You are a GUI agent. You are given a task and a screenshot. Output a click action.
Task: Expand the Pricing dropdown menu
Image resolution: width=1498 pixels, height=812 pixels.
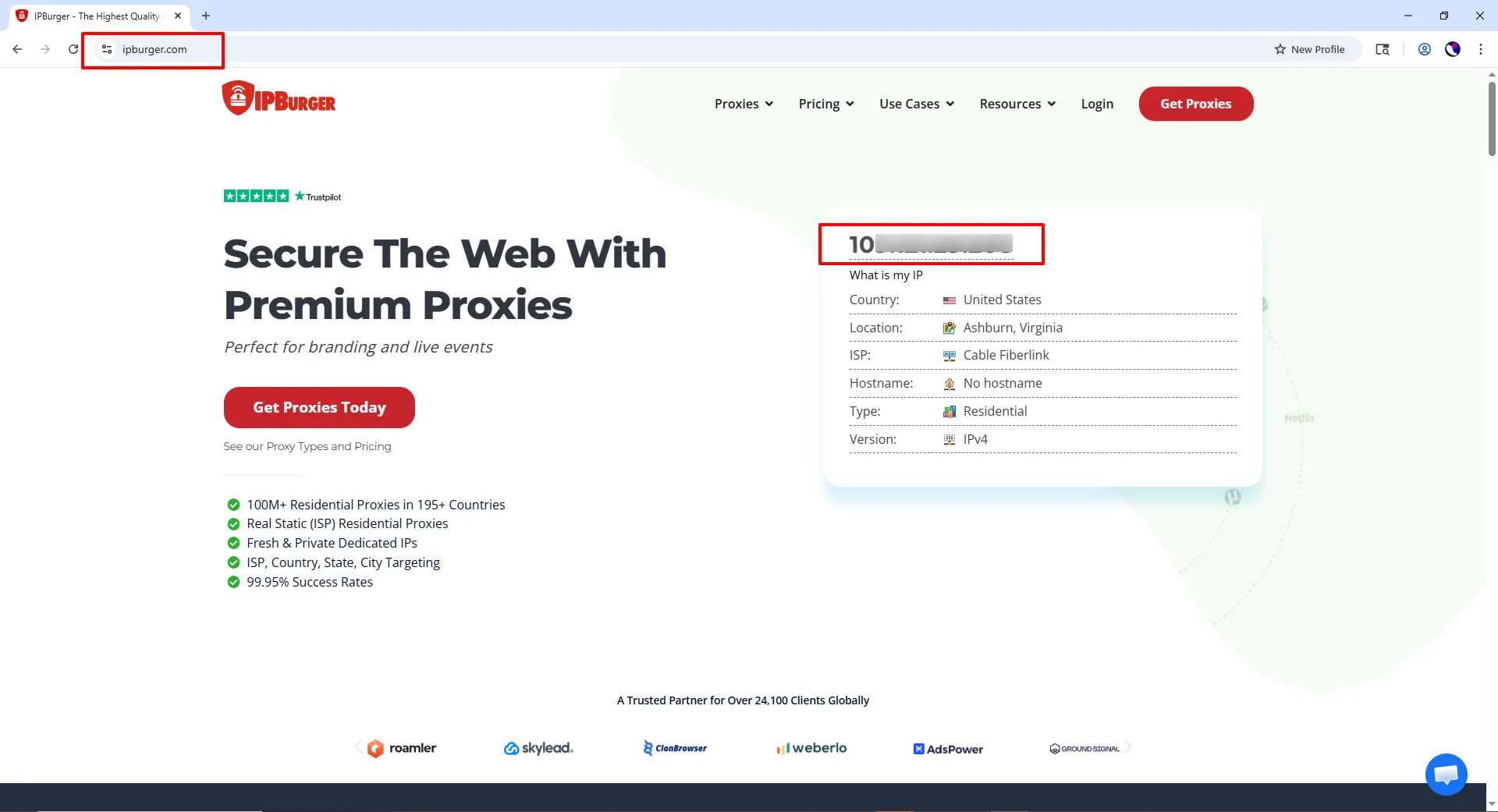pyautogui.click(x=826, y=104)
